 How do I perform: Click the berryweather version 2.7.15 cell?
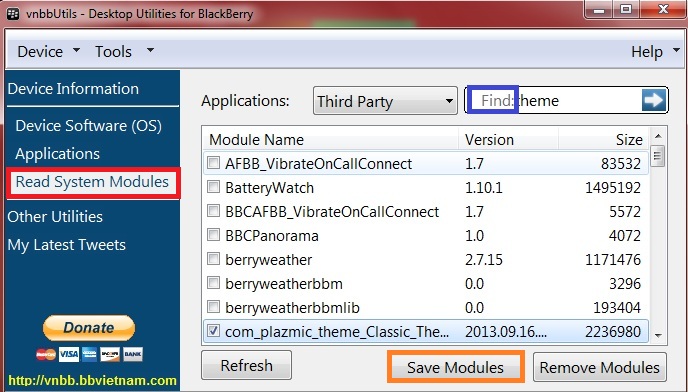click(x=484, y=259)
